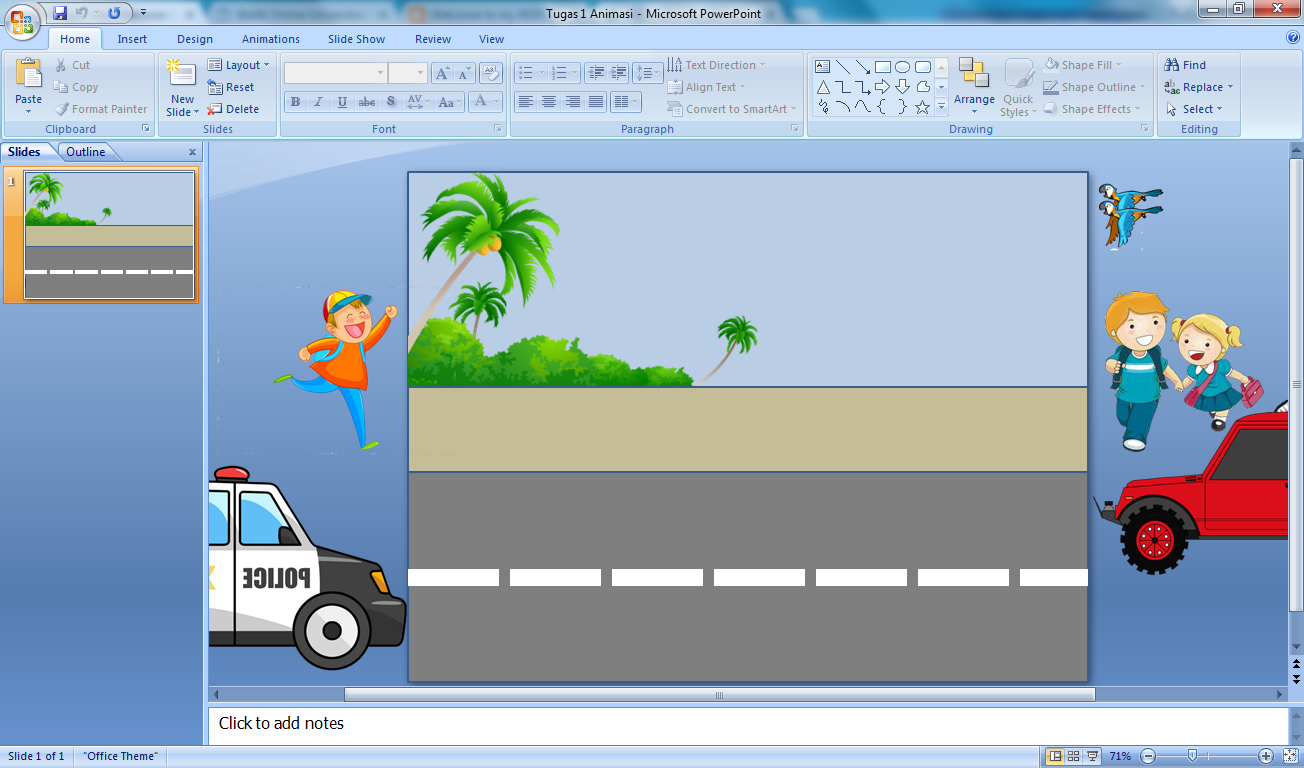The width and height of the screenshot is (1304, 768).
Task: Click the Paste clipboard icon
Action: coord(29,75)
